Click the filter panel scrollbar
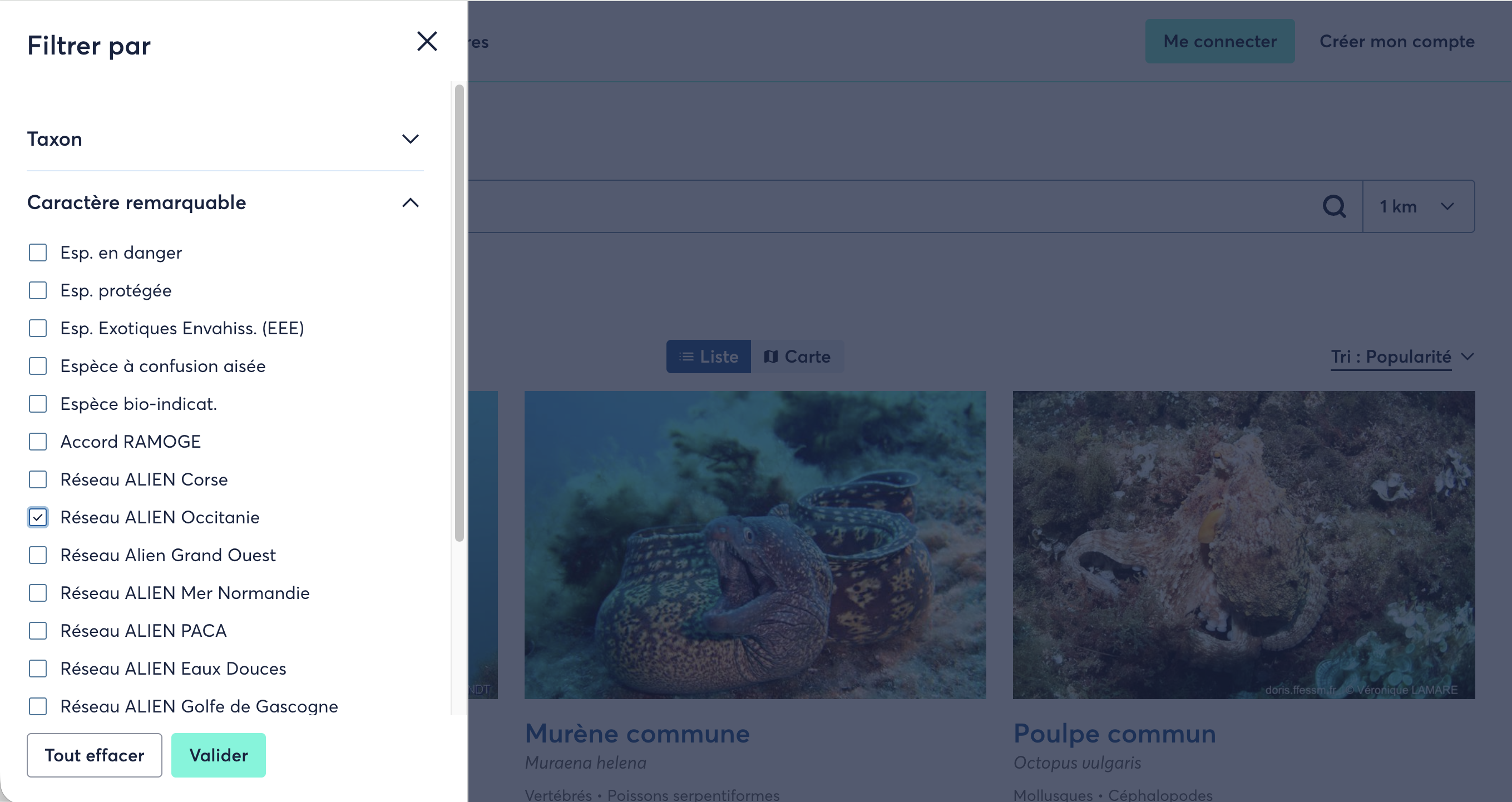The height and width of the screenshot is (802, 1512). click(459, 313)
